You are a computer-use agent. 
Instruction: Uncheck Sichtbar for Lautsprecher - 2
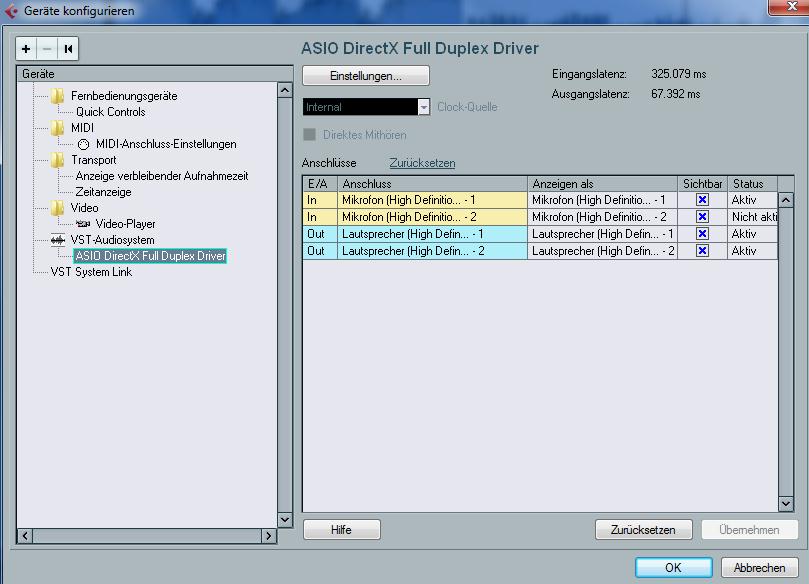tap(702, 251)
